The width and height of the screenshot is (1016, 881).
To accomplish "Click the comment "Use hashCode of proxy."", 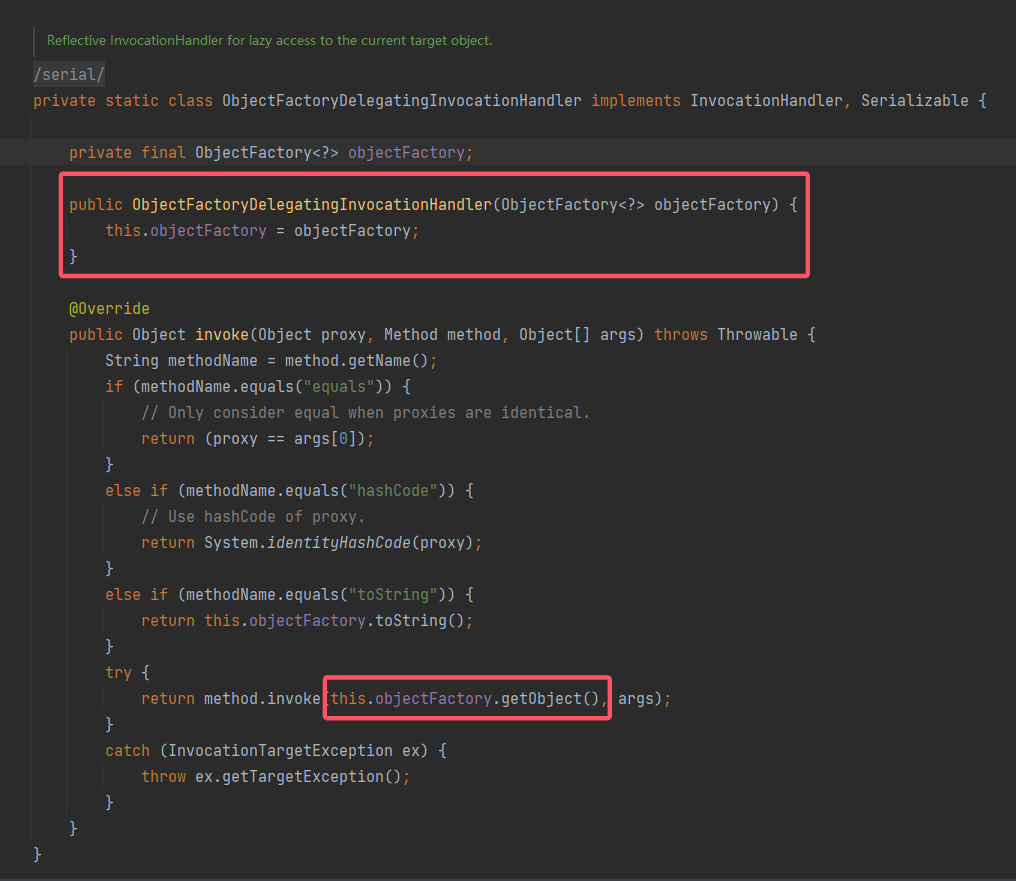I will (x=253, y=516).
